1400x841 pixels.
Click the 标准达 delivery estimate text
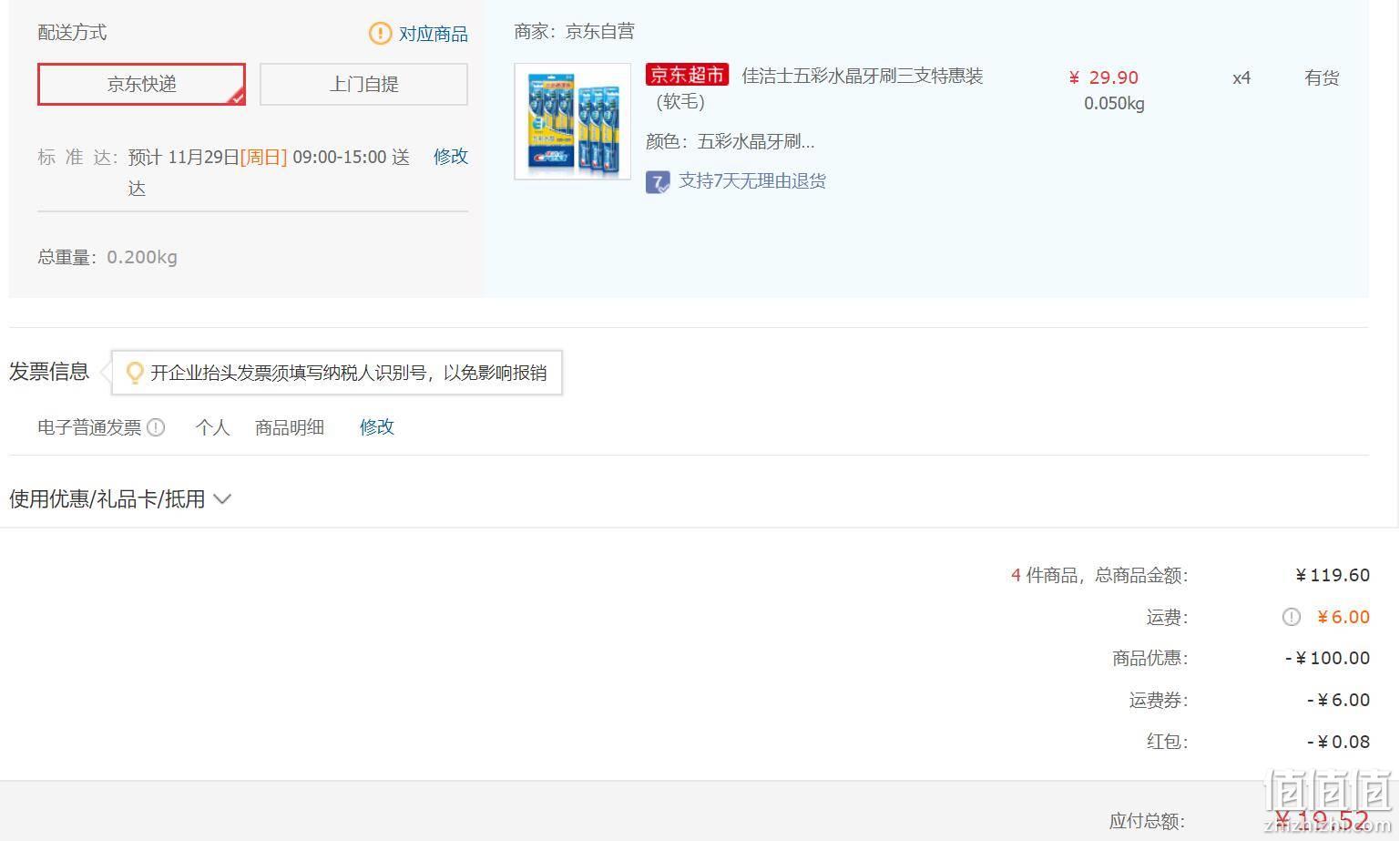(224, 172)
